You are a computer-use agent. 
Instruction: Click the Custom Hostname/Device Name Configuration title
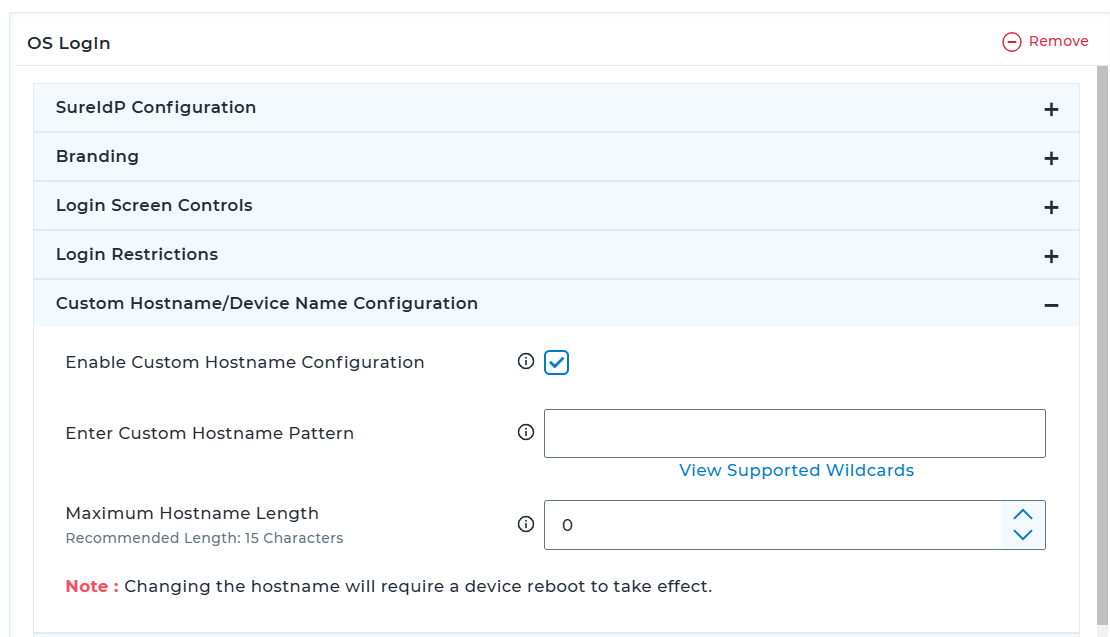pos(267,303)
